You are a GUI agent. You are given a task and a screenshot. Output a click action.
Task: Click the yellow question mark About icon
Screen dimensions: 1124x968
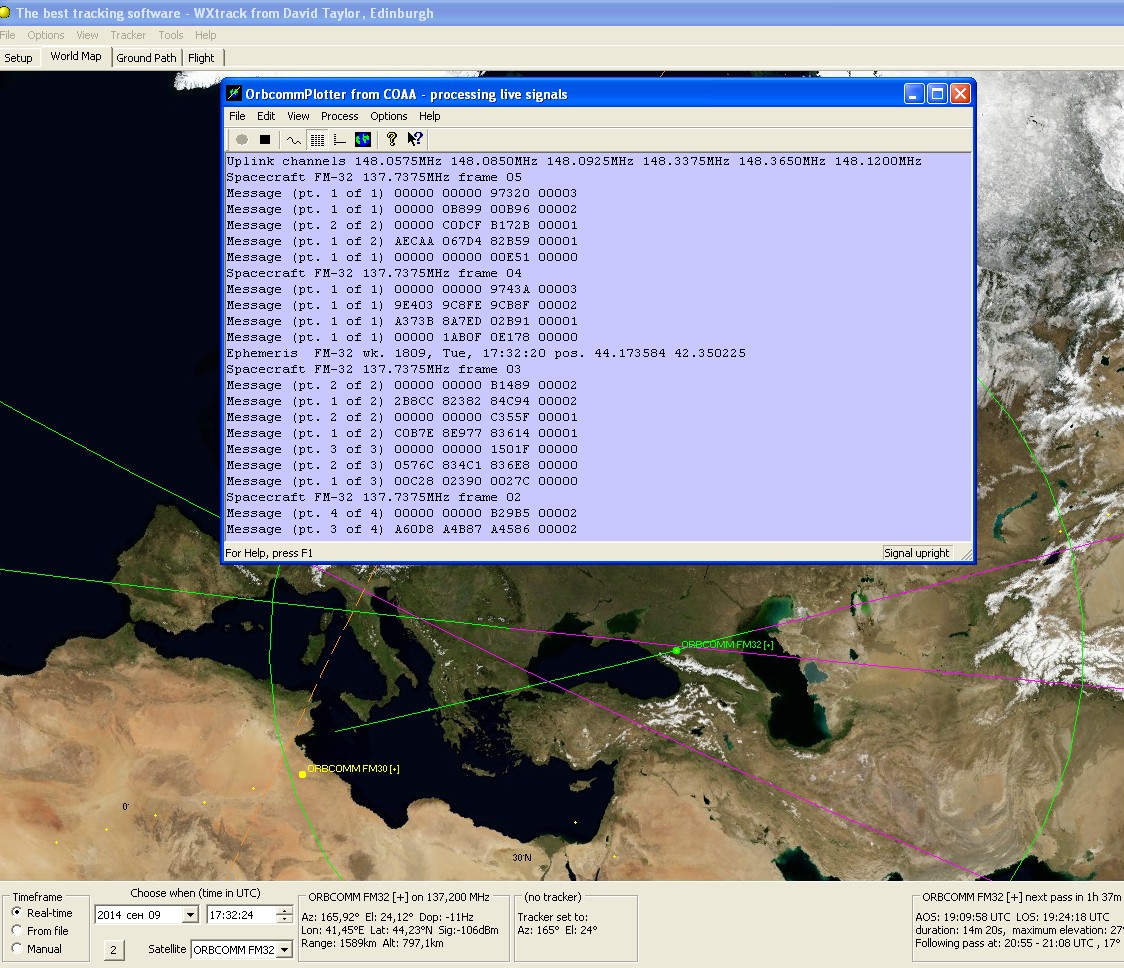(x=391, y=140)
